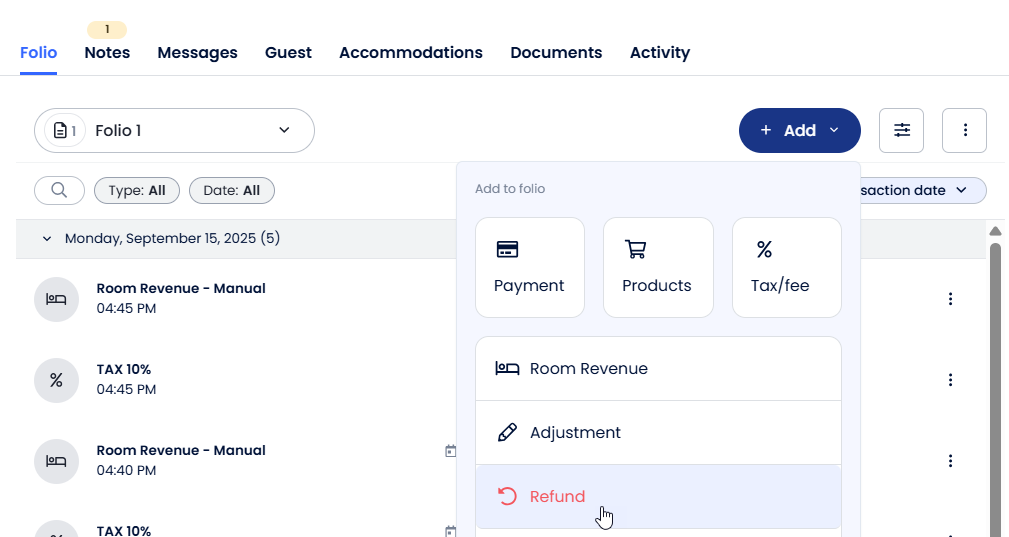Collapse the Monday, September 15, 2025 group
This screenshot has height=537, width=1009.
click(46, 239)
